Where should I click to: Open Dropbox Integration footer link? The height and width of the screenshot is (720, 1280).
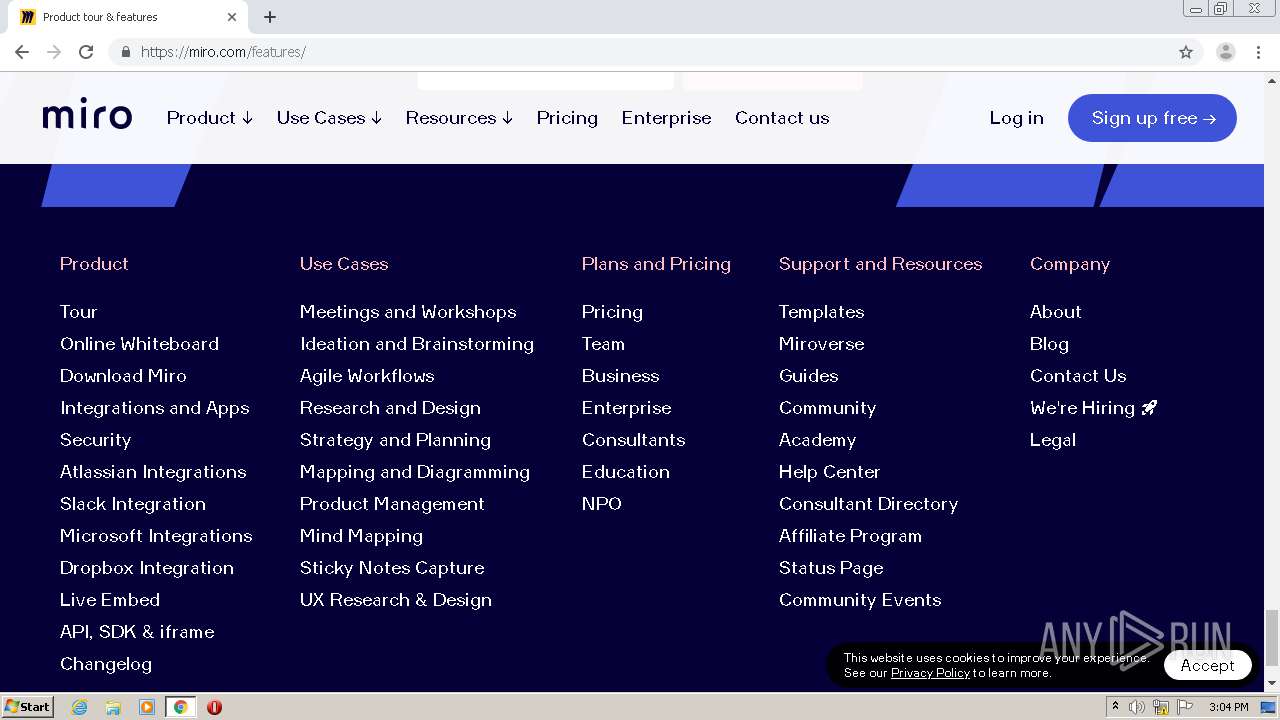[146, 568]
